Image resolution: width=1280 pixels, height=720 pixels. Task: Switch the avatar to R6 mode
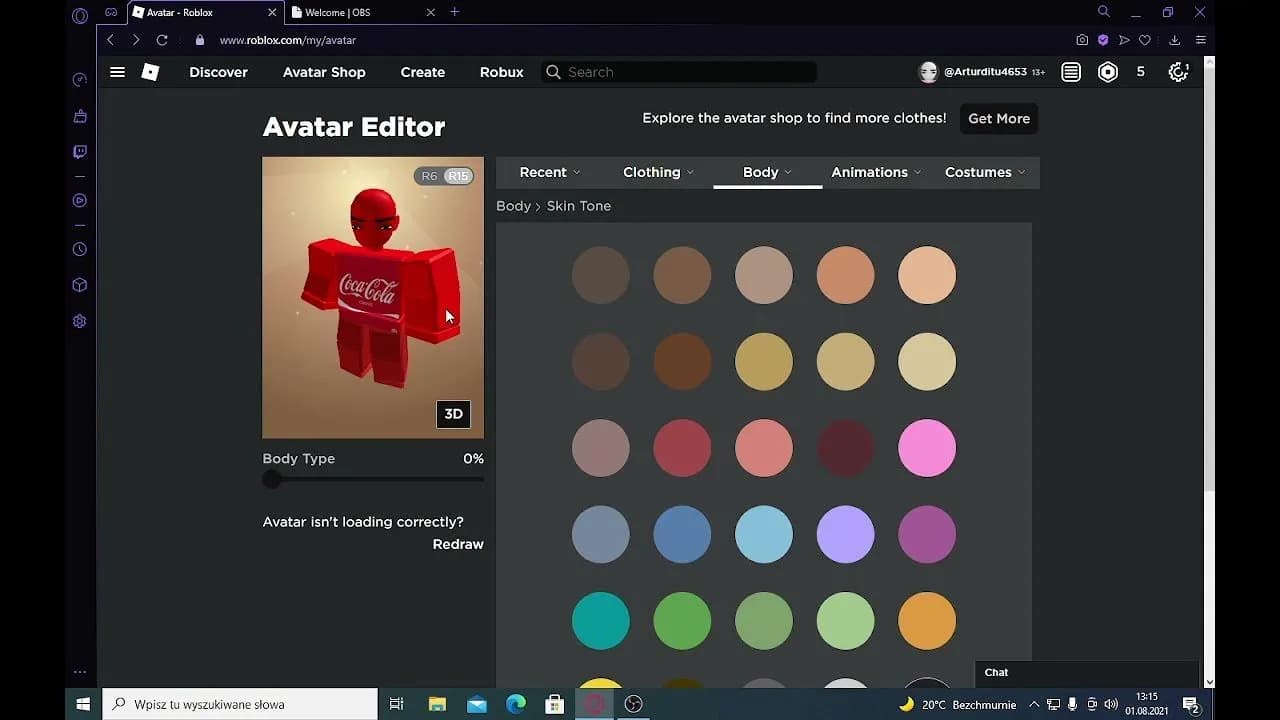428,175
